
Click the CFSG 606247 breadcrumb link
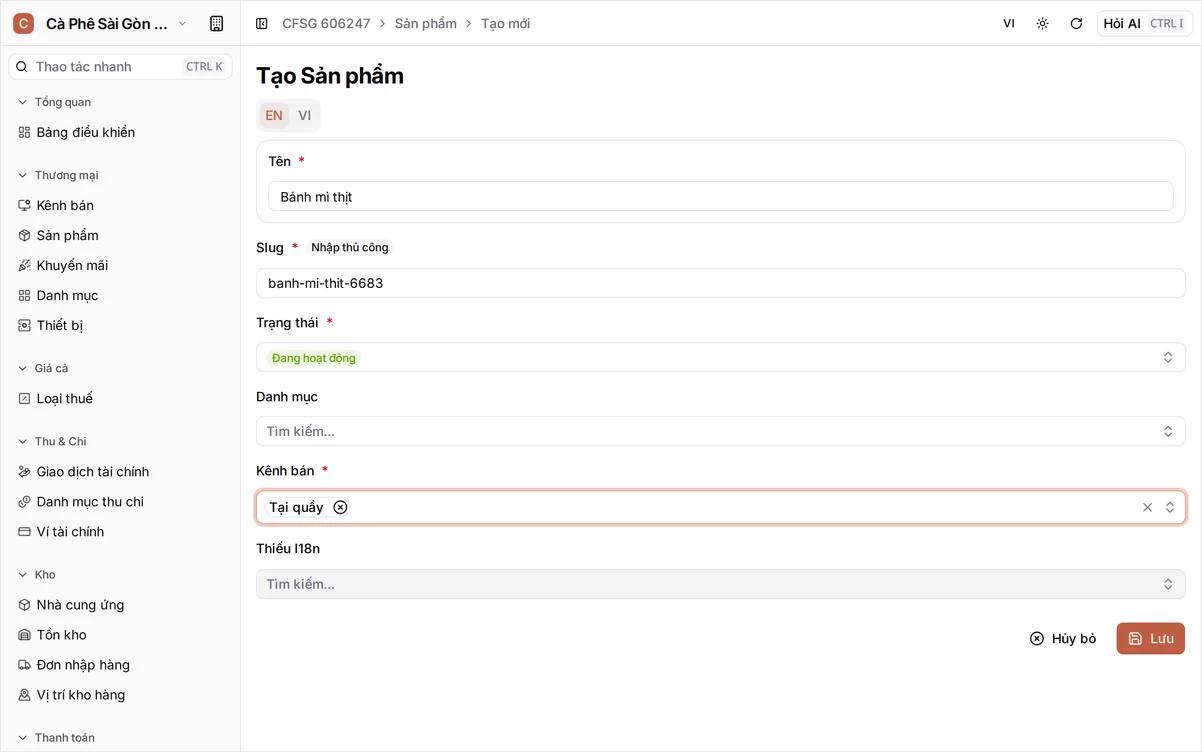point(326,23)
